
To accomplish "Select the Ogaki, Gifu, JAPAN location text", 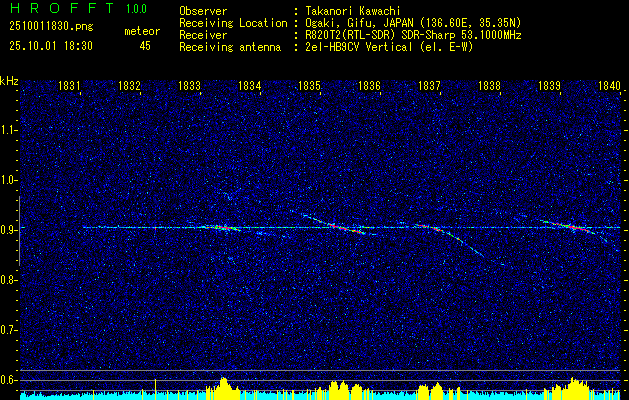I will tap(413, 23).
